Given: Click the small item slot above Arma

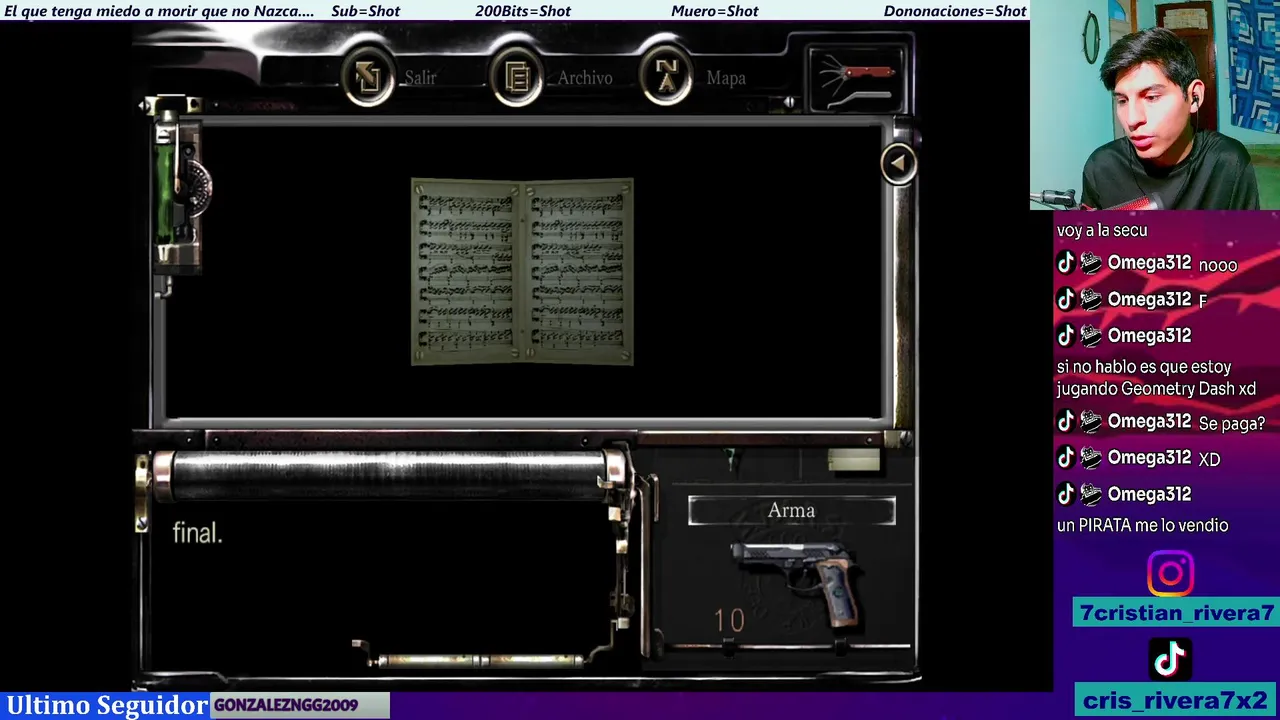Looking at the screenshot, I should [853, 460].
